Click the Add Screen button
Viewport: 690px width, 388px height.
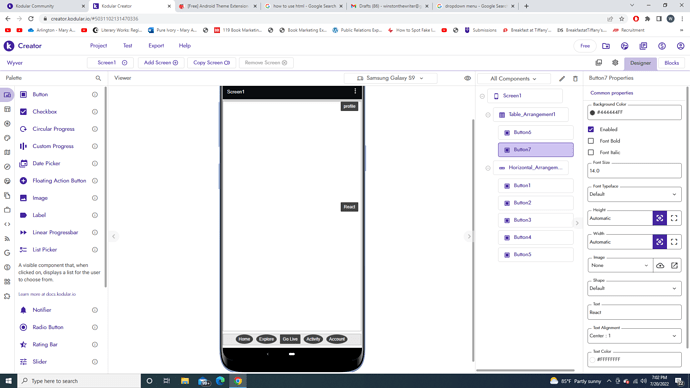tap(161, 63)
